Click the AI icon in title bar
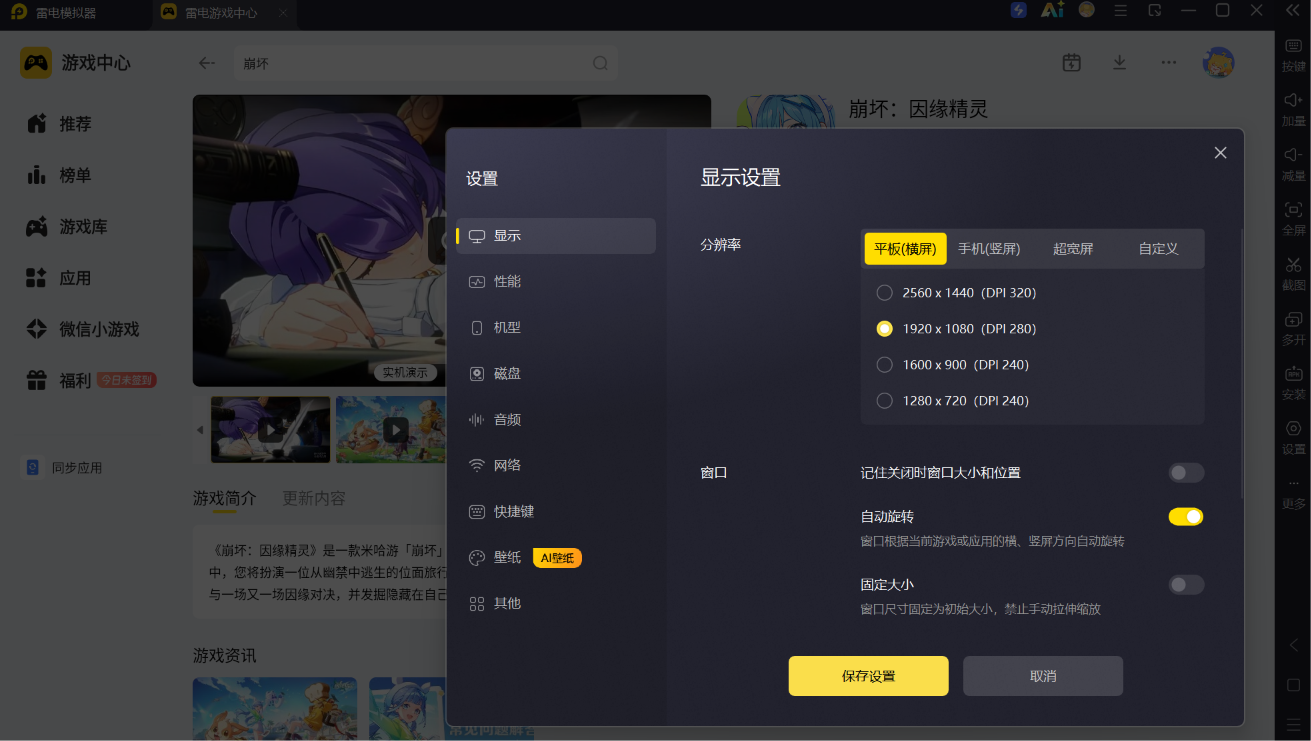This screenshot has height=741, width=1311. [x=1052, y=10]
